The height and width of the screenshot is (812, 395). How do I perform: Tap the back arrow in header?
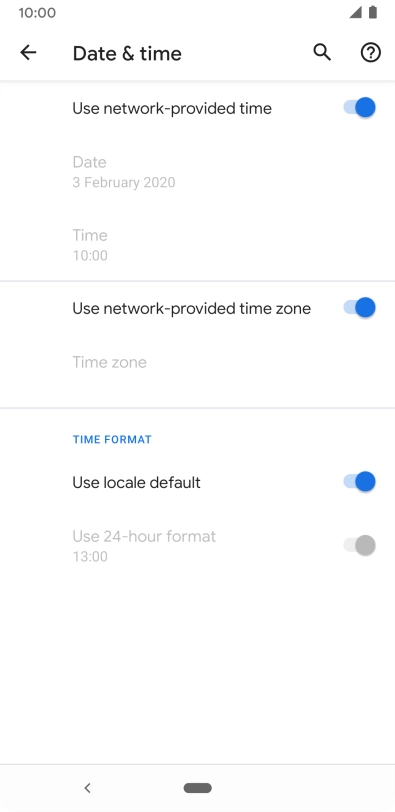coord(28,52)
